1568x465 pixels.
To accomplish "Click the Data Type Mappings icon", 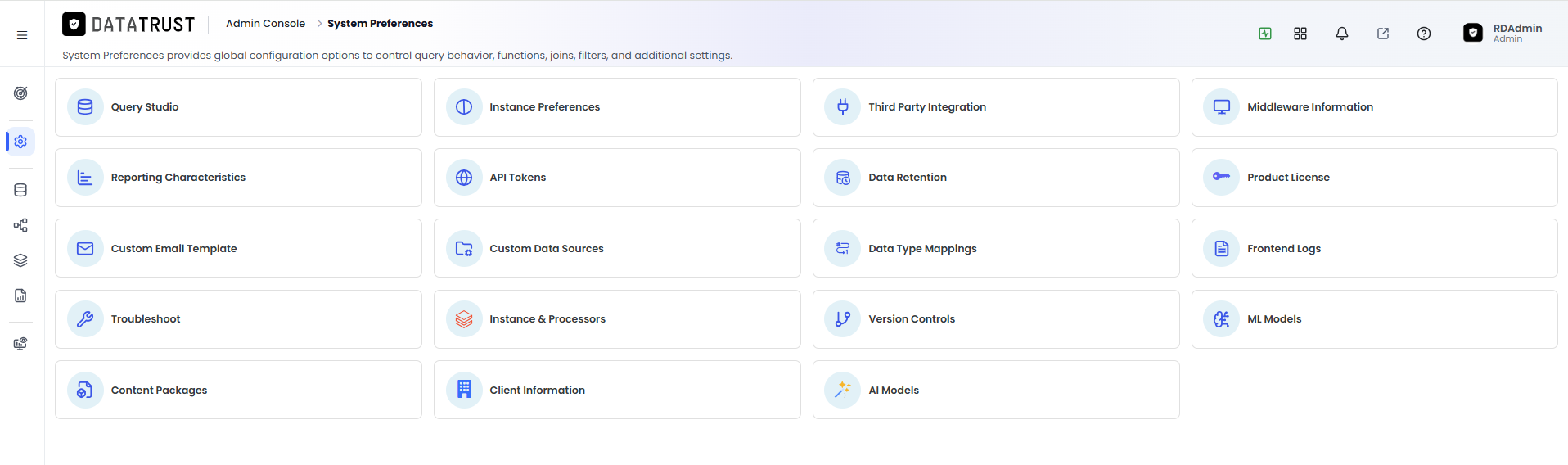I will (843, 249).
